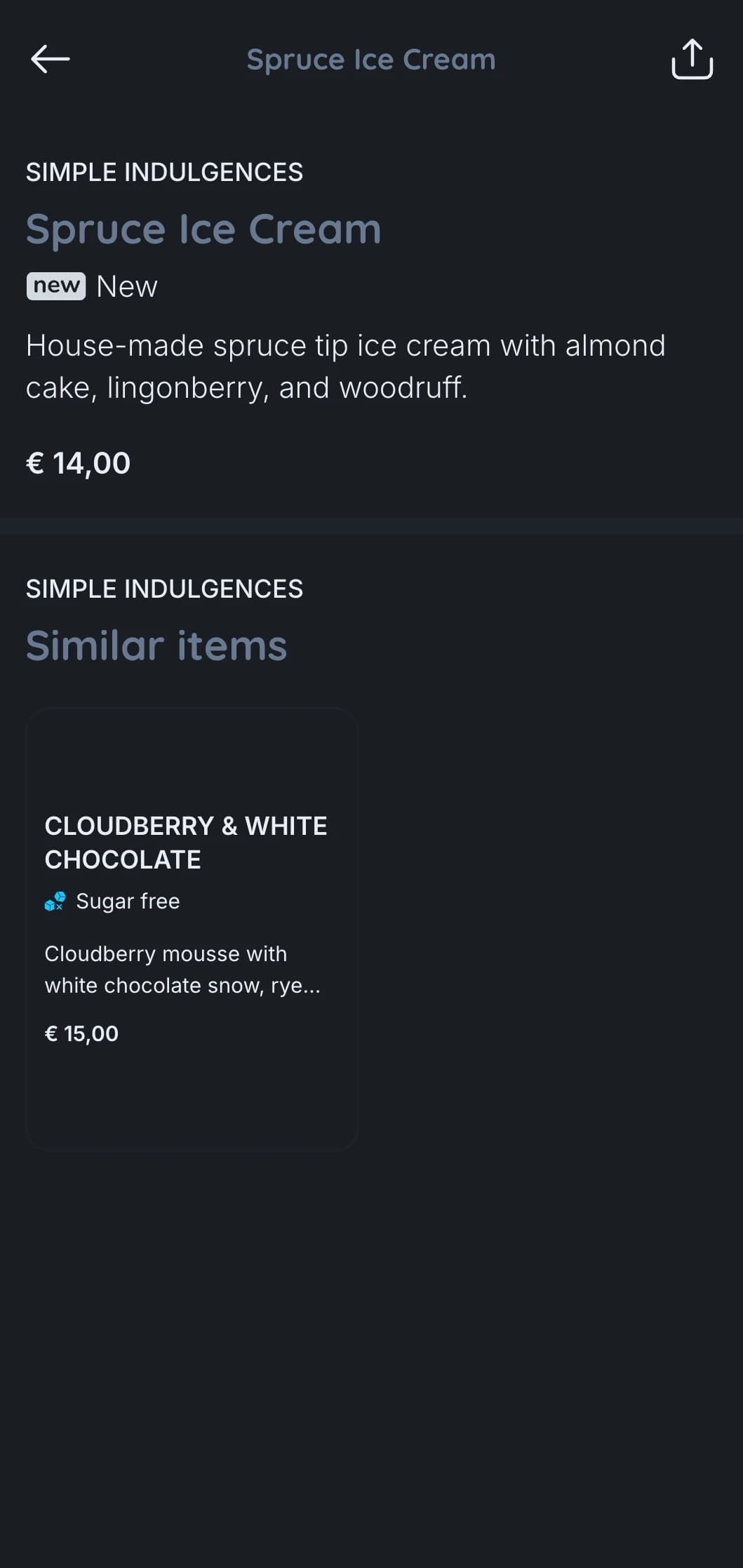Screen dimensions: 743x1568
Task: Click the spruce tip ice cream description
Action: (346, 366)
